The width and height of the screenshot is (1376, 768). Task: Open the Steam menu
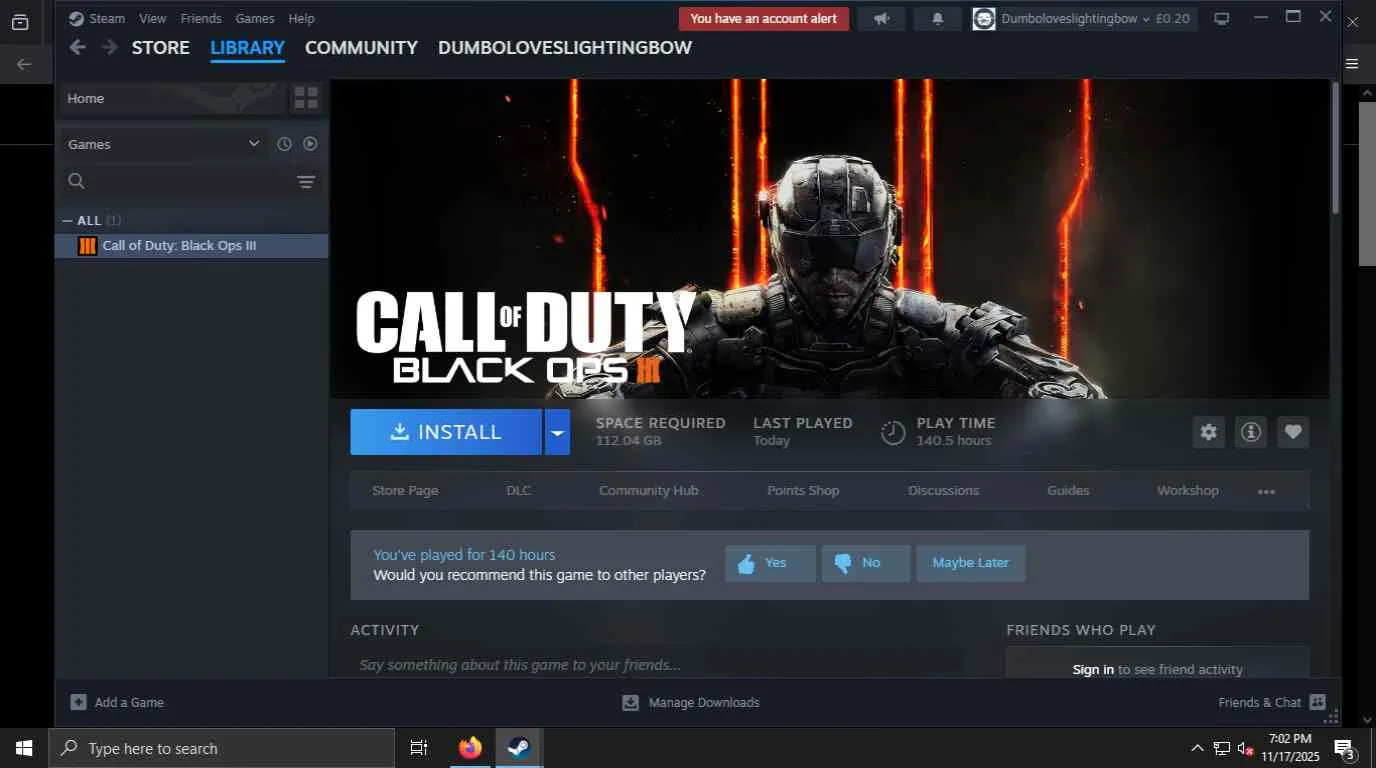point(107,18)
